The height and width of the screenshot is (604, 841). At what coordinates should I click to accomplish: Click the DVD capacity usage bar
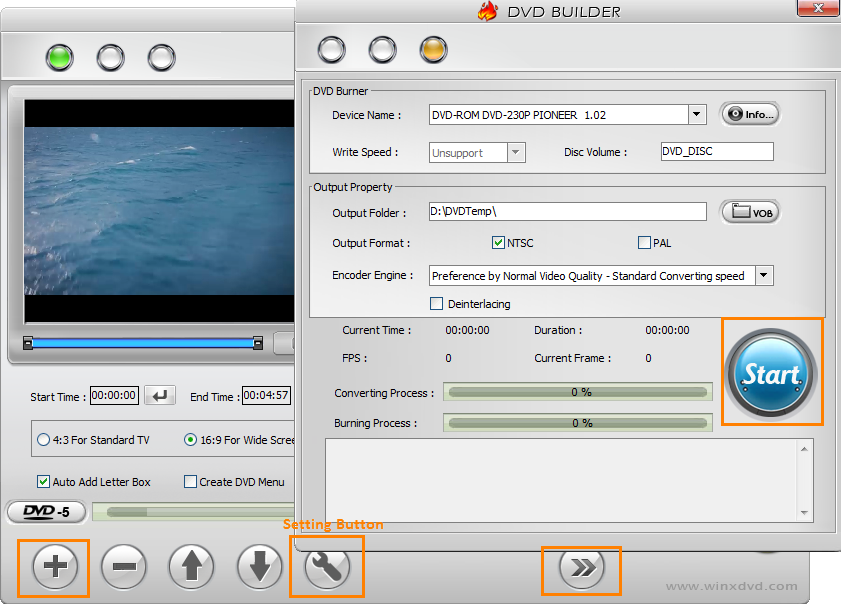(193, 512)
